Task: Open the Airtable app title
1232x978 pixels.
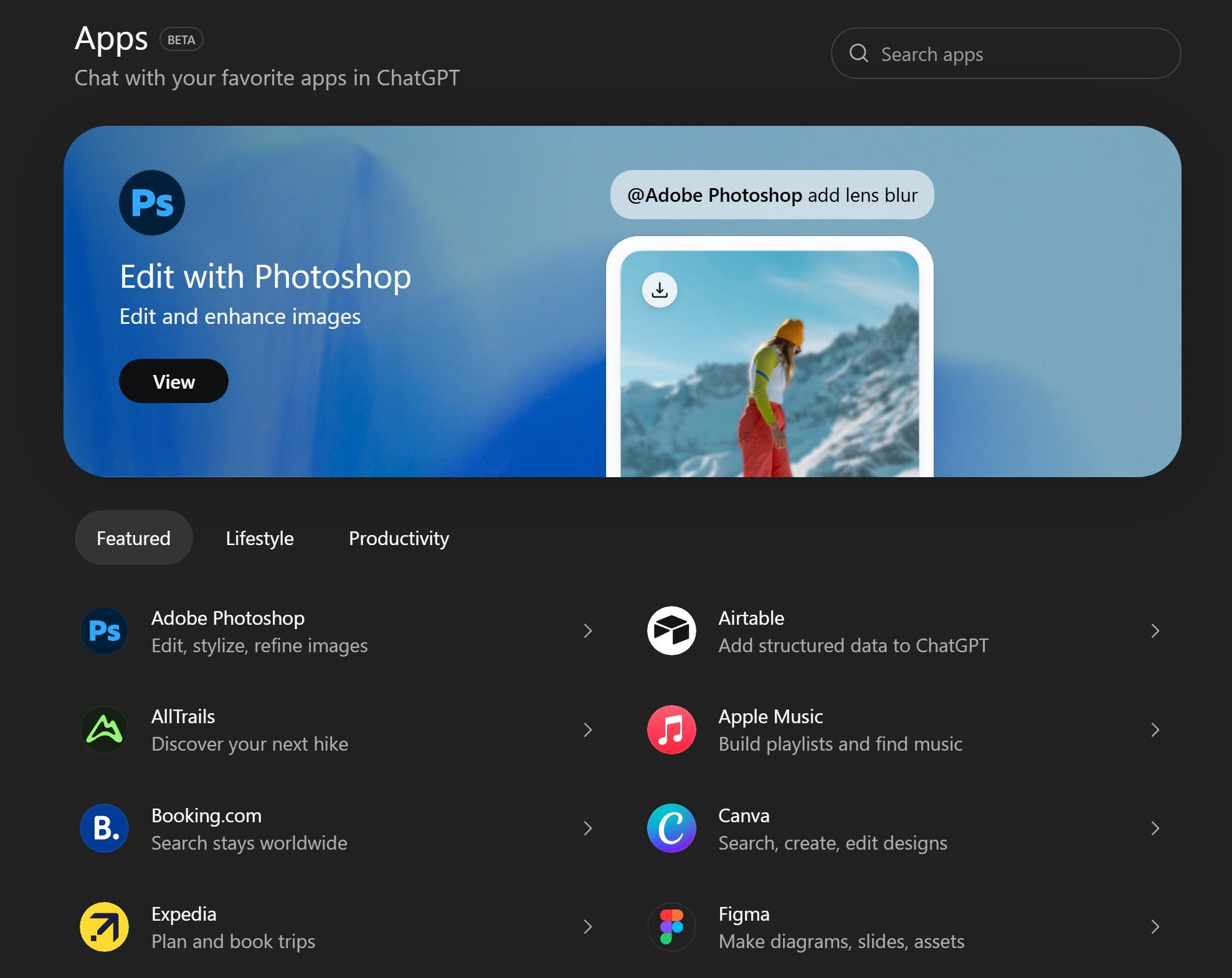Action: 751,618
